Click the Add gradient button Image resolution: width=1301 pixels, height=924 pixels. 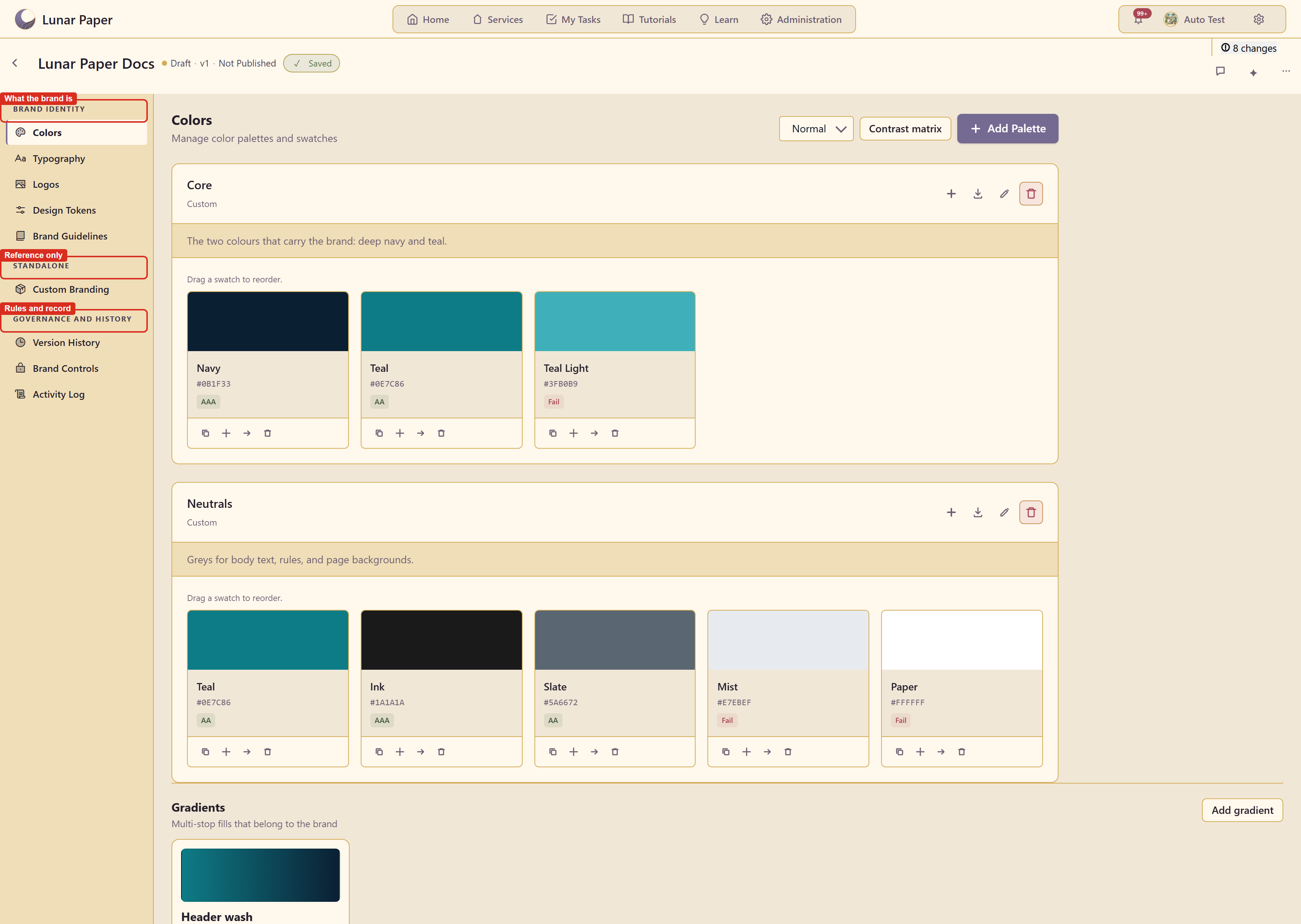1242,810
